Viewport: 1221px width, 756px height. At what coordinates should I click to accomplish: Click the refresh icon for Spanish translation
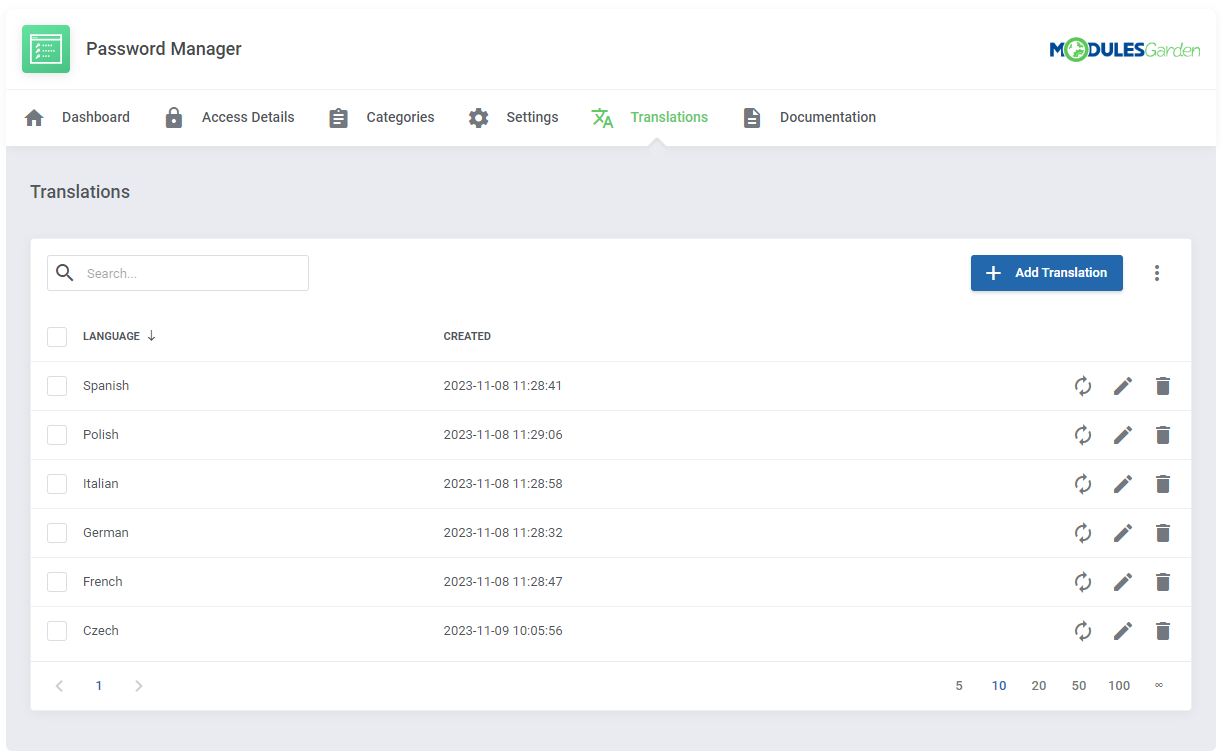tap(1083, 385)
